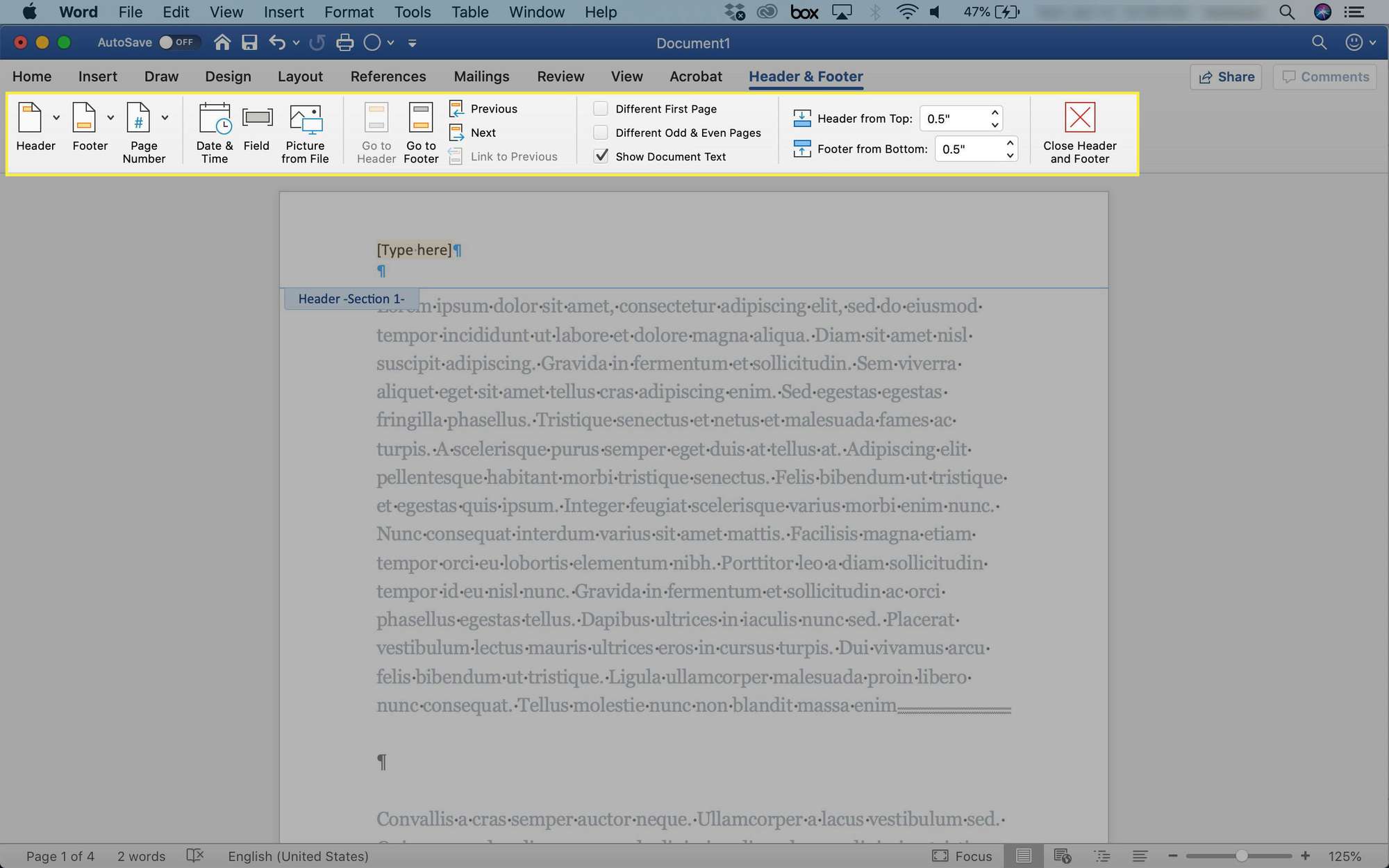Switch to the Mailings ribbon tab
This screenshot has width=1389, height=868.
[x=481, y=76]
